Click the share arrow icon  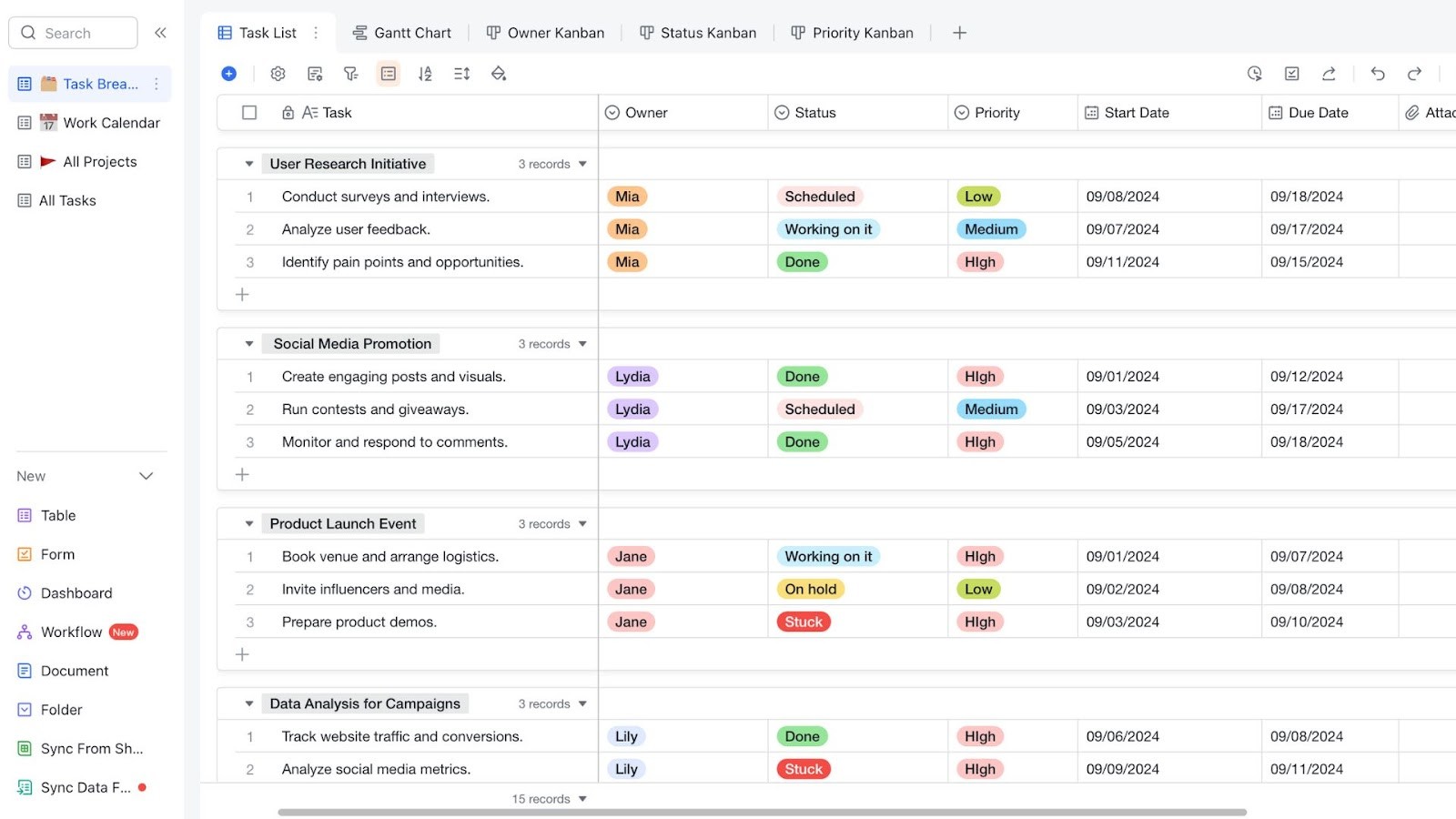point(1330,74)
